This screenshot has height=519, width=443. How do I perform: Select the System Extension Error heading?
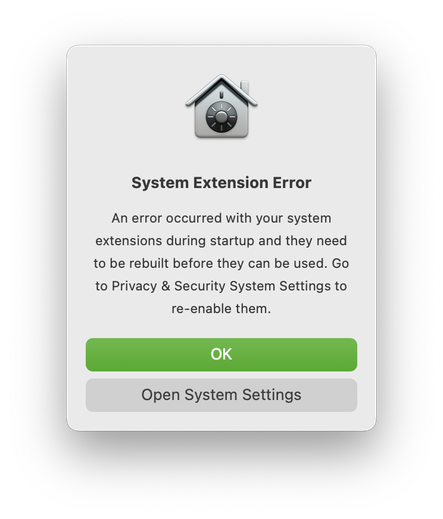pos(221,183)
